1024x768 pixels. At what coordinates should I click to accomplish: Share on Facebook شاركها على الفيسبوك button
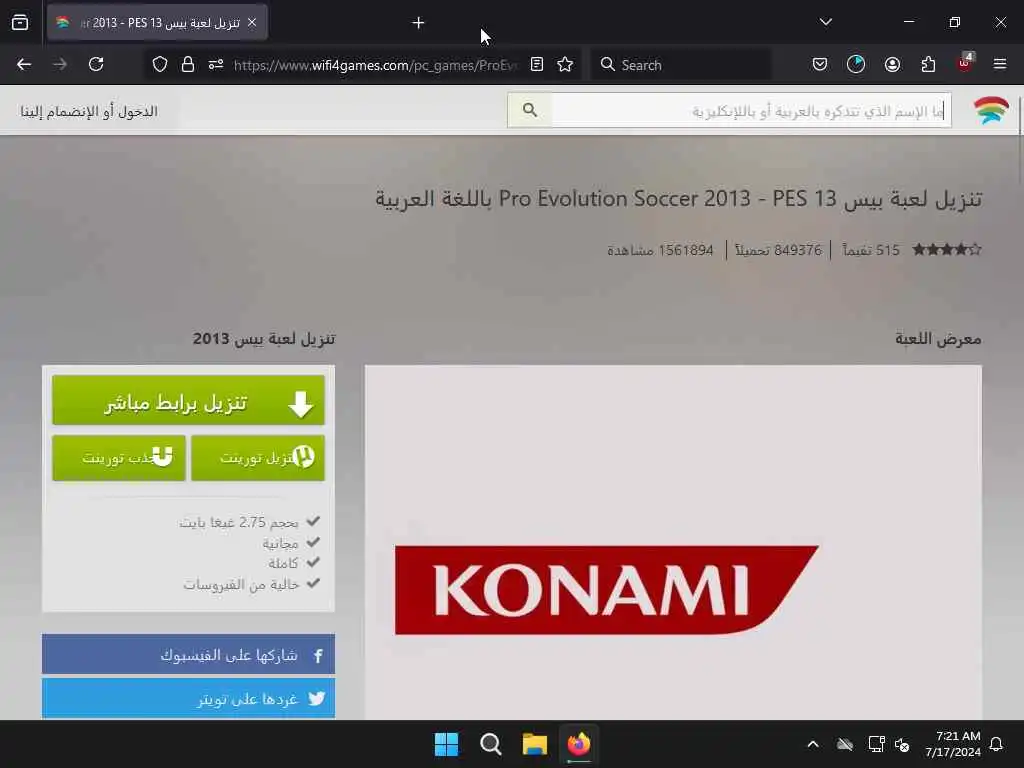click(188, 654)
